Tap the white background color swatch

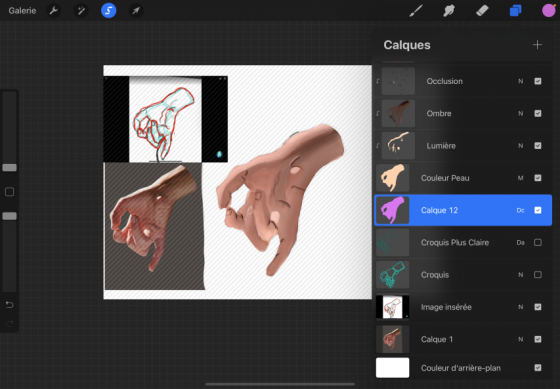pyautogui.click(x=392, y=368)
